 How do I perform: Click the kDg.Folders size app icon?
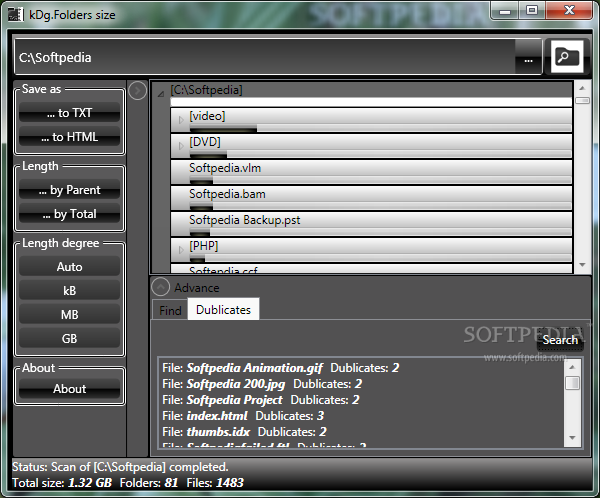[16, 15]
